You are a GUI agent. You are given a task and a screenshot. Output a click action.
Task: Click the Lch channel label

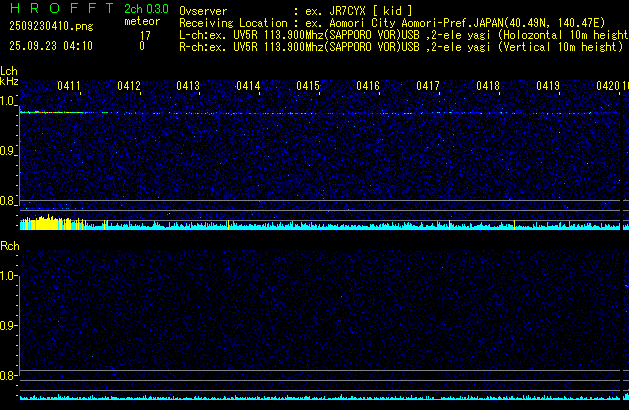(x=9, y=71)
